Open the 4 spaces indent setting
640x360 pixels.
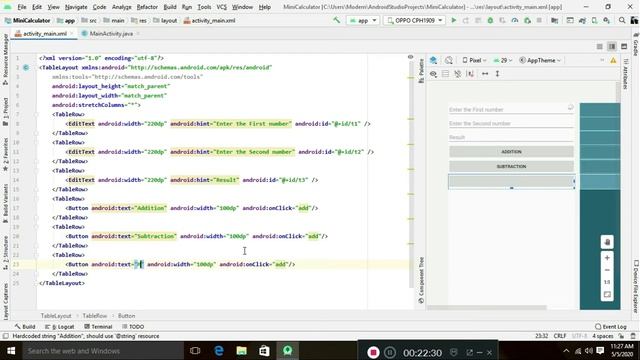(x=603, y=336)
